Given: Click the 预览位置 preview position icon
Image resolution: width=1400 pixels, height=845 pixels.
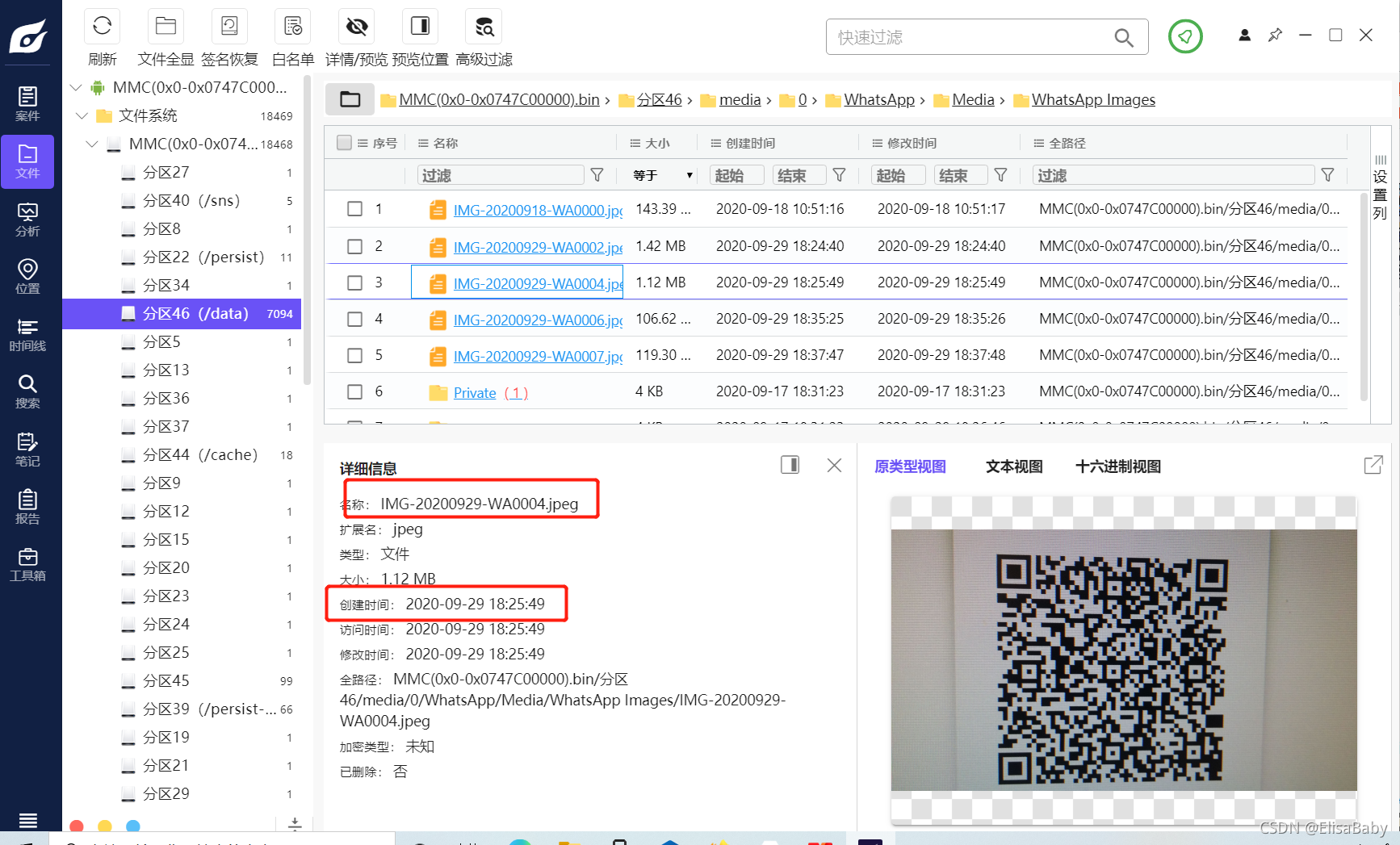Looking at the screenshot, I should coord(420,27).
